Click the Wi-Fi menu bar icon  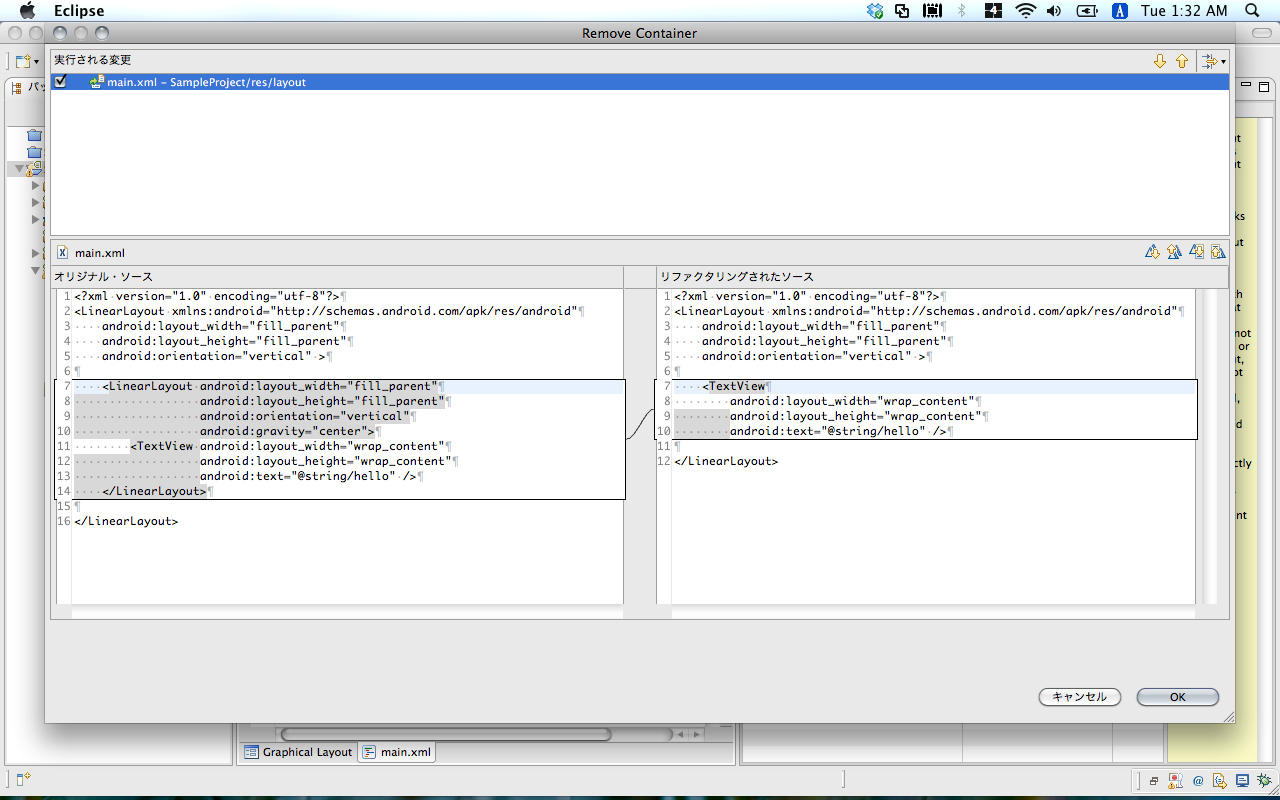pyautogui.click(x=1026, y=11)
